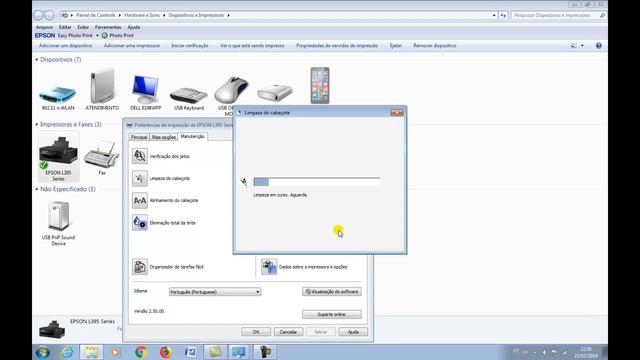
Task: Click Iniciar verificação
Action: 190,46
